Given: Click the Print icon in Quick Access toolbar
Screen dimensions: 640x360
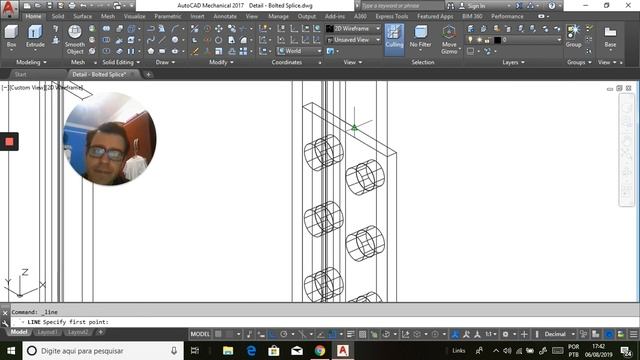Looking at the screenshot, I should [72, 6].
